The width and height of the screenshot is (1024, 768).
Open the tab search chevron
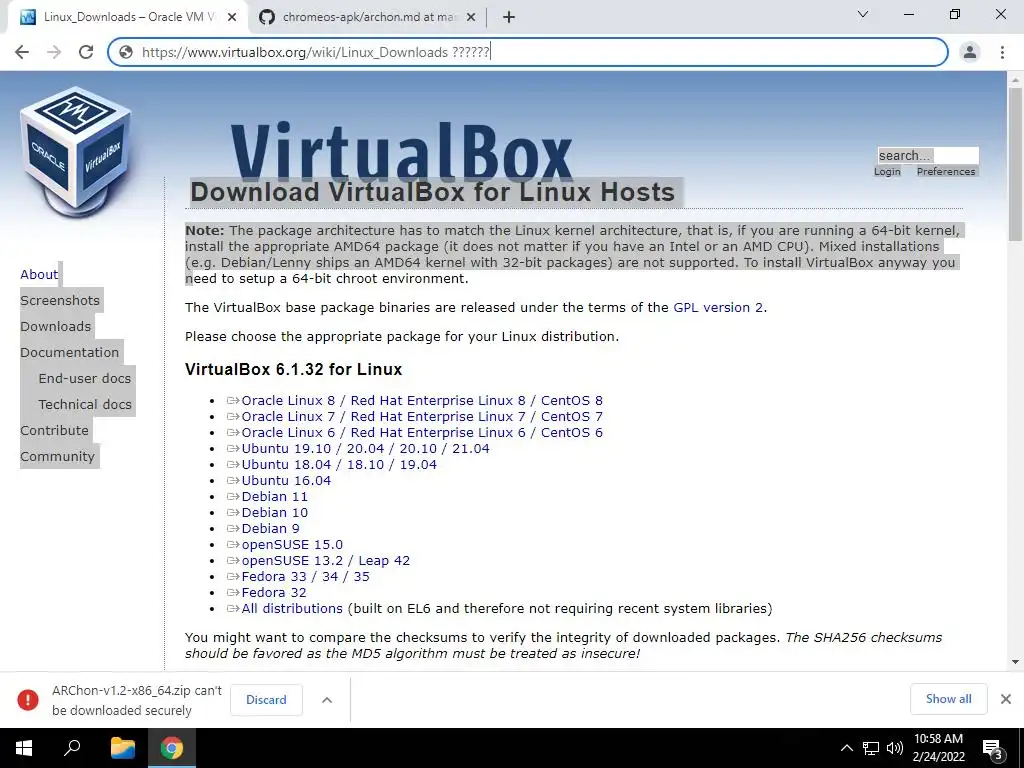(x=863, y=14)
